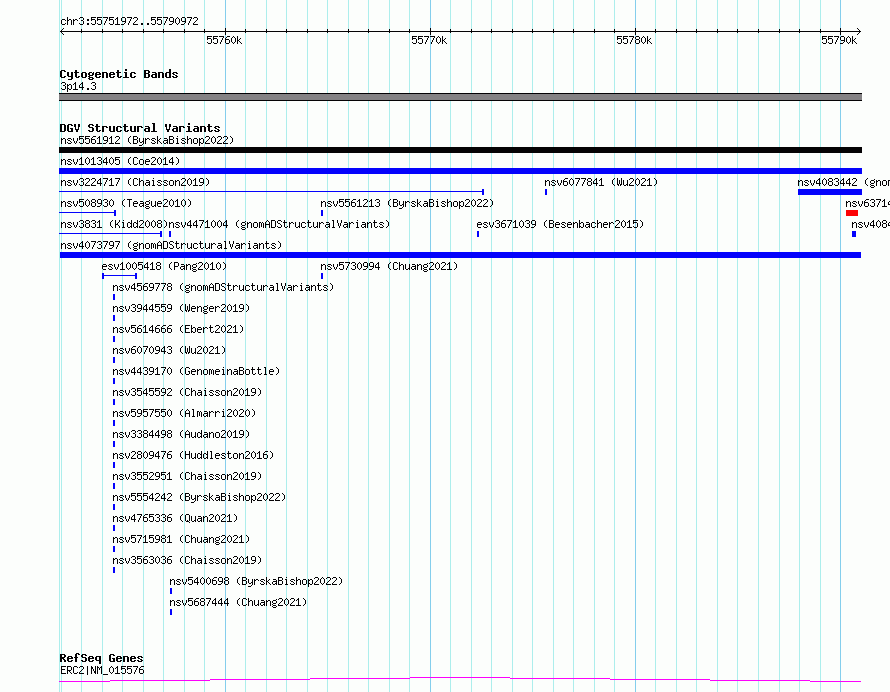Click the nsv6077841 (Wu2021) label

click(601, 182)
